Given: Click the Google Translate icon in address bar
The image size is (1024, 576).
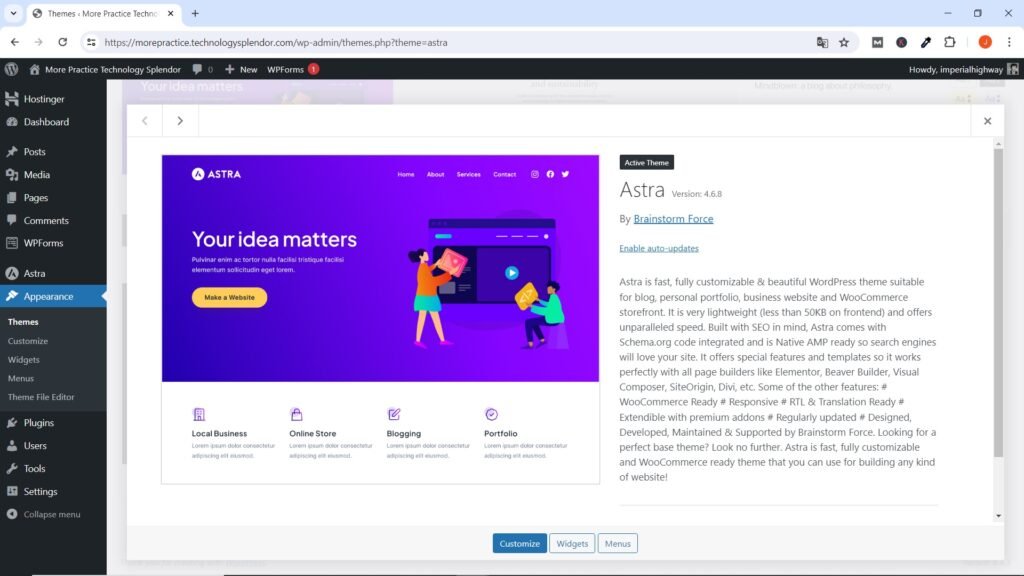Looking at the screenshot, I should pos(823,42).
